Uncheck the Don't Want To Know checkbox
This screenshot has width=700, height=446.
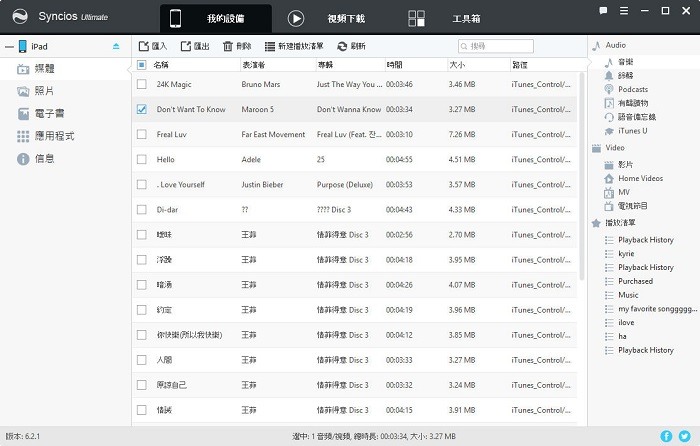point(142,109)
